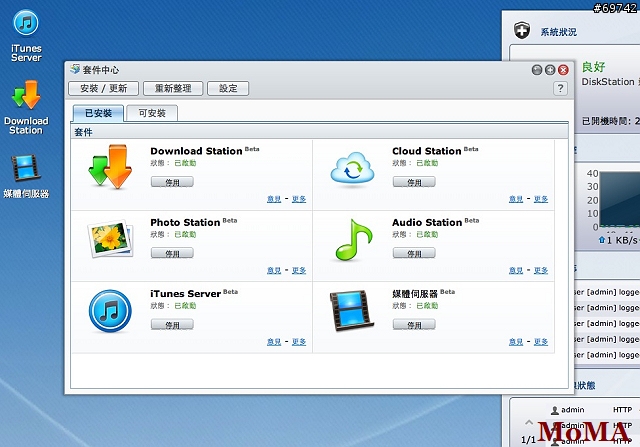
Task: Open the 設定 button
Action: coord(228,88)
